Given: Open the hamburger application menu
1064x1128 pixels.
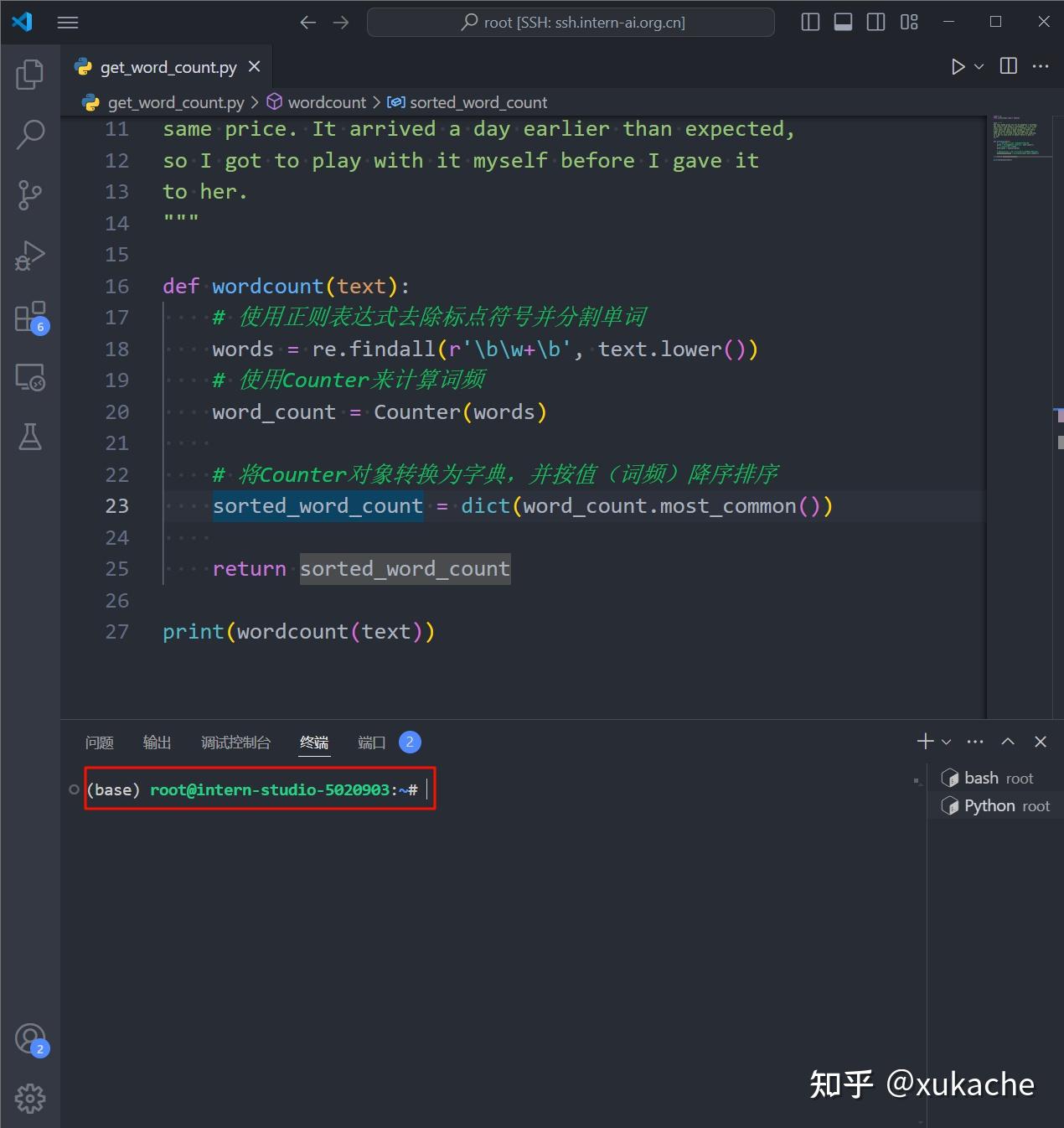Looking at the screenshot, I should [68, 23].
